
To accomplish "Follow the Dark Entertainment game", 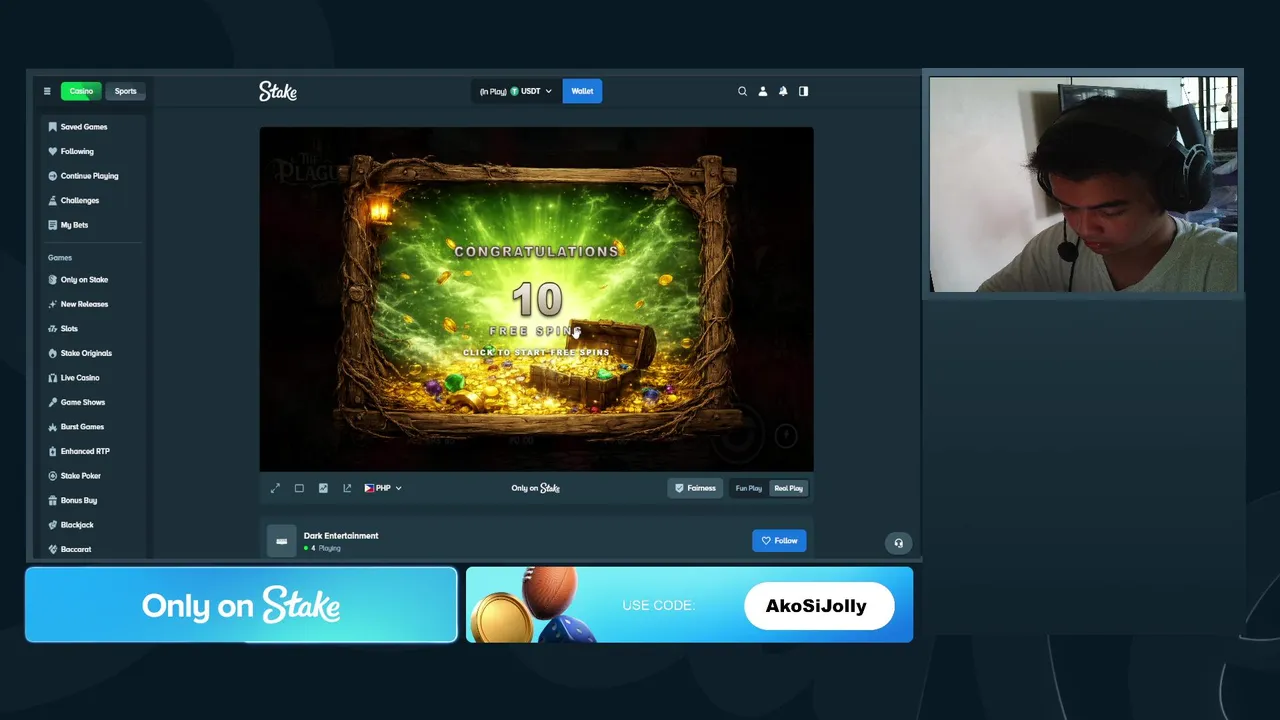I will pyautogui.click(x=779, y=541).
